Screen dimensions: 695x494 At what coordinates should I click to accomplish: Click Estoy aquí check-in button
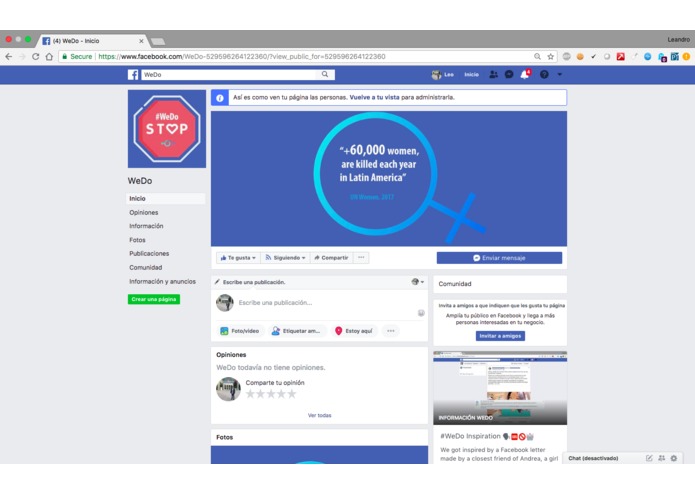(x=354, y=331)
